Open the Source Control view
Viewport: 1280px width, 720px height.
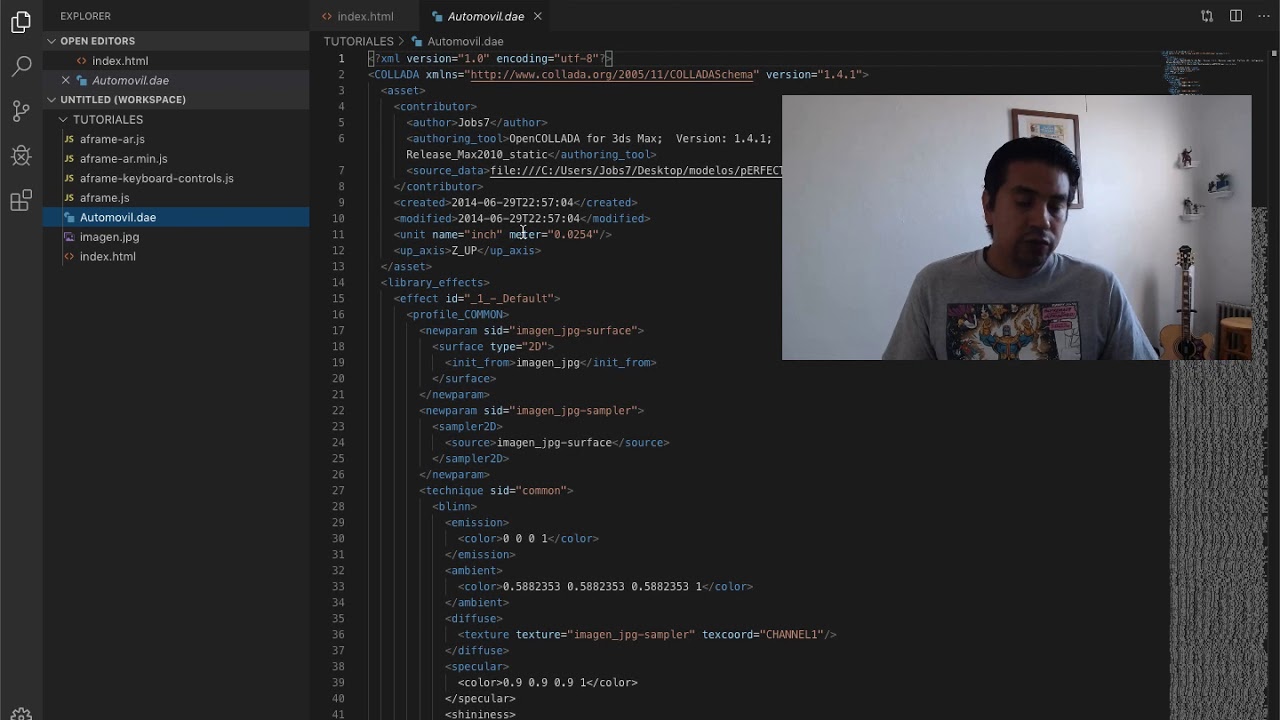(x=21, y=111)
